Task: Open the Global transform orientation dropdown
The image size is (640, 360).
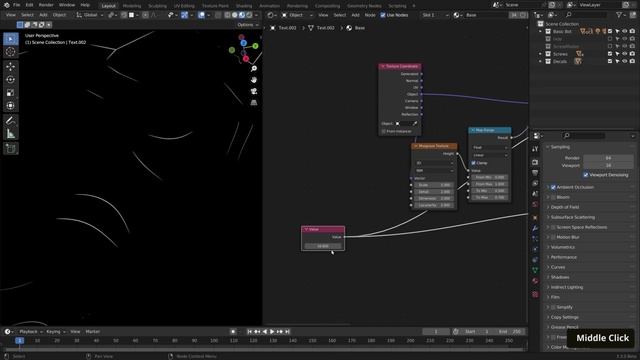Action: click(x=90, y=15)
